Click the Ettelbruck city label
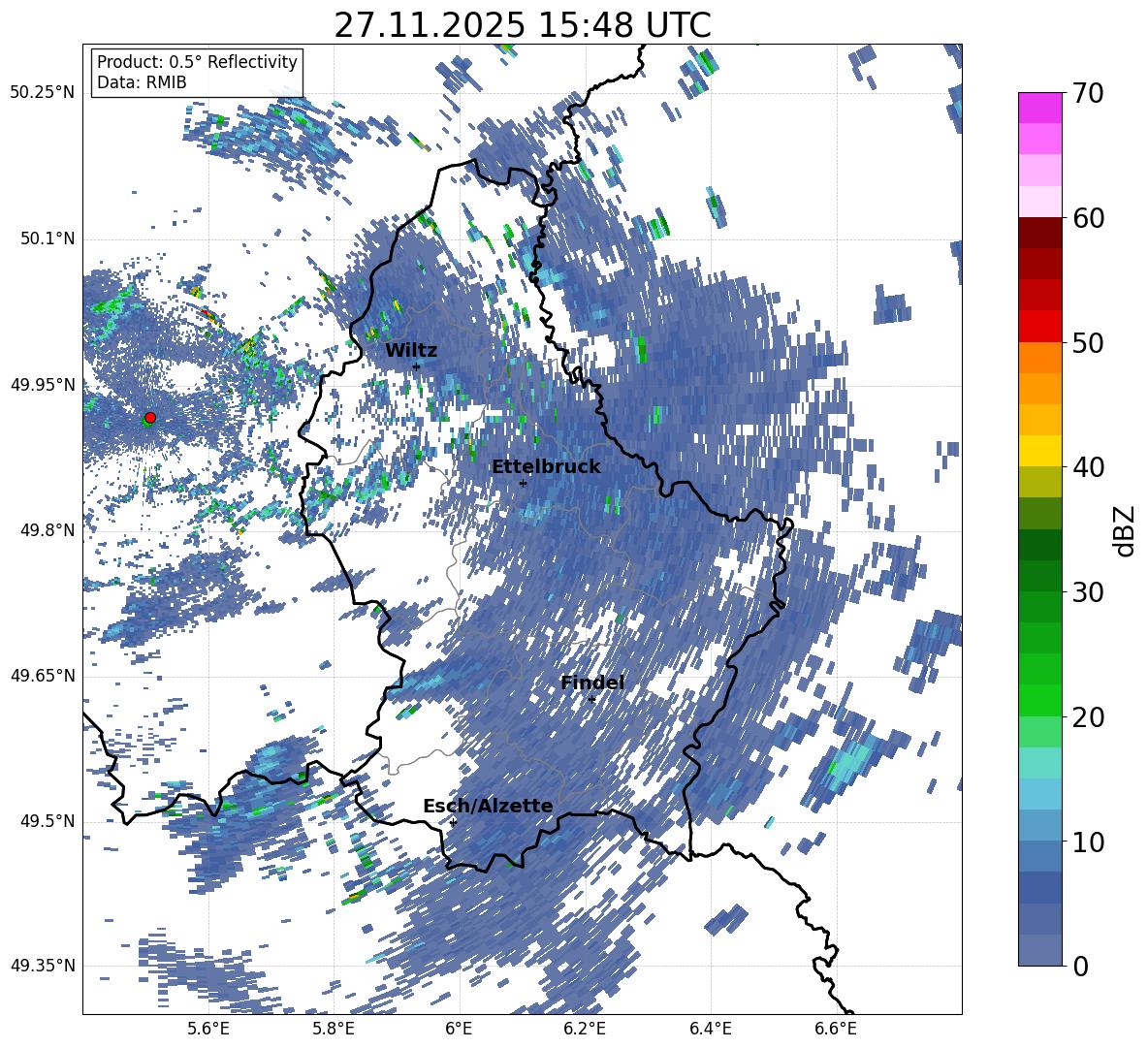1148x1048 pixels. pyautogui.click(x=546, y=467)
